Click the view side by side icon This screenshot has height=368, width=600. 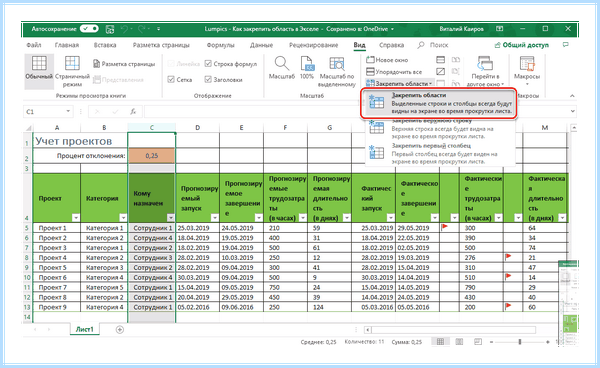(455, 60)
